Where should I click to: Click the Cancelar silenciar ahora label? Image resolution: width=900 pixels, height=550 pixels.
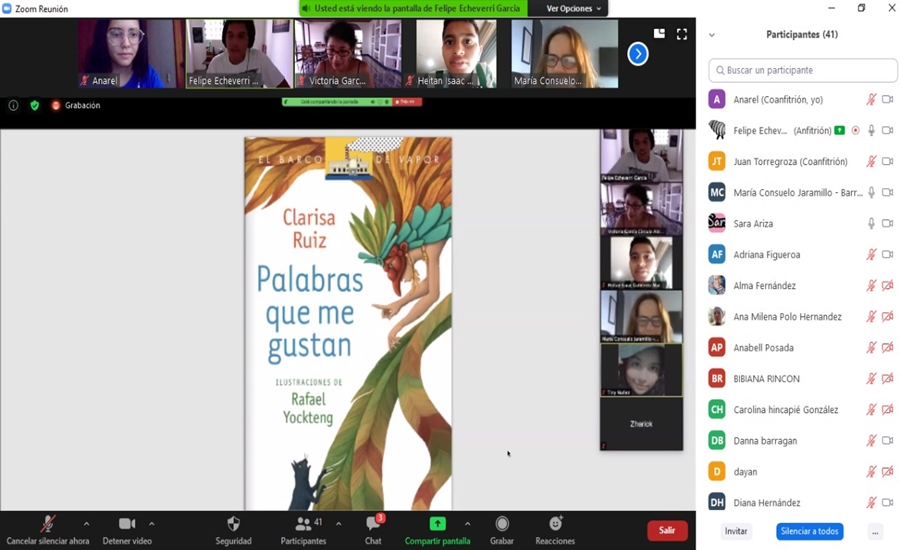coord(48,541)
